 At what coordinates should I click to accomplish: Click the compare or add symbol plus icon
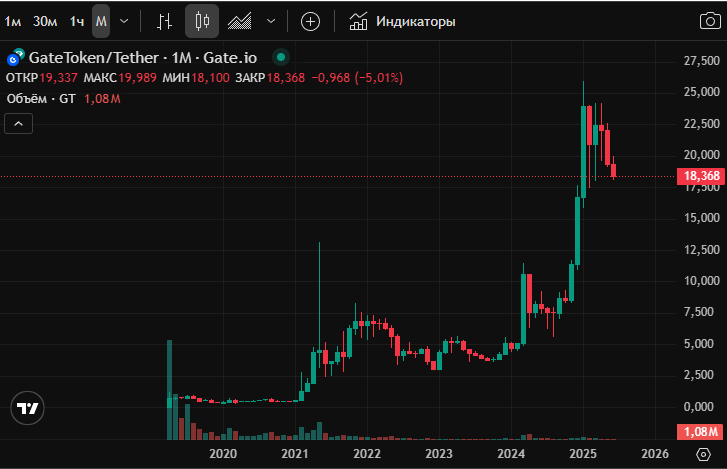tap(311, 21)
